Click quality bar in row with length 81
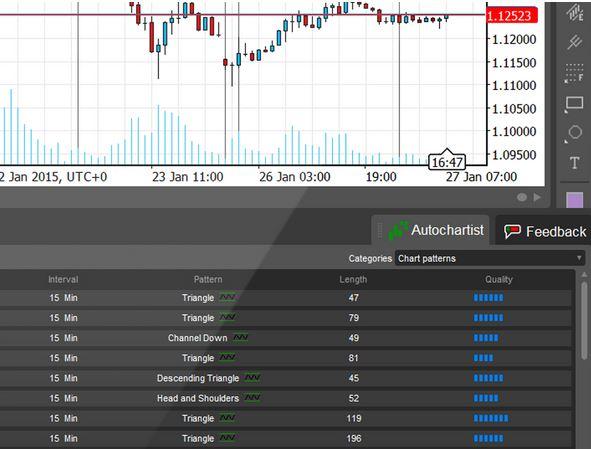 tap(484, 358)
